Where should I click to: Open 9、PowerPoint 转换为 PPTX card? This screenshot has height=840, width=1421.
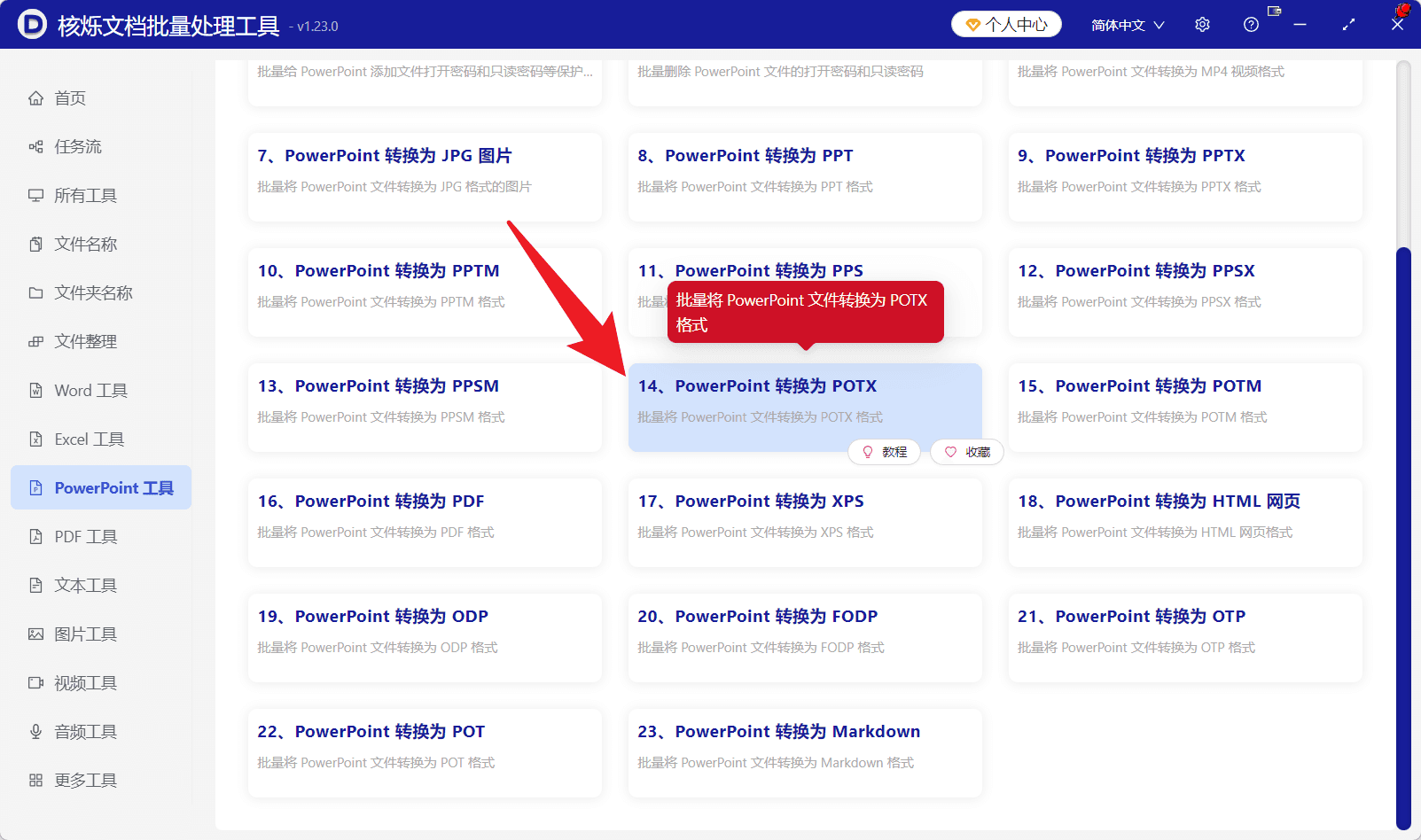[x=1185, y=177]
